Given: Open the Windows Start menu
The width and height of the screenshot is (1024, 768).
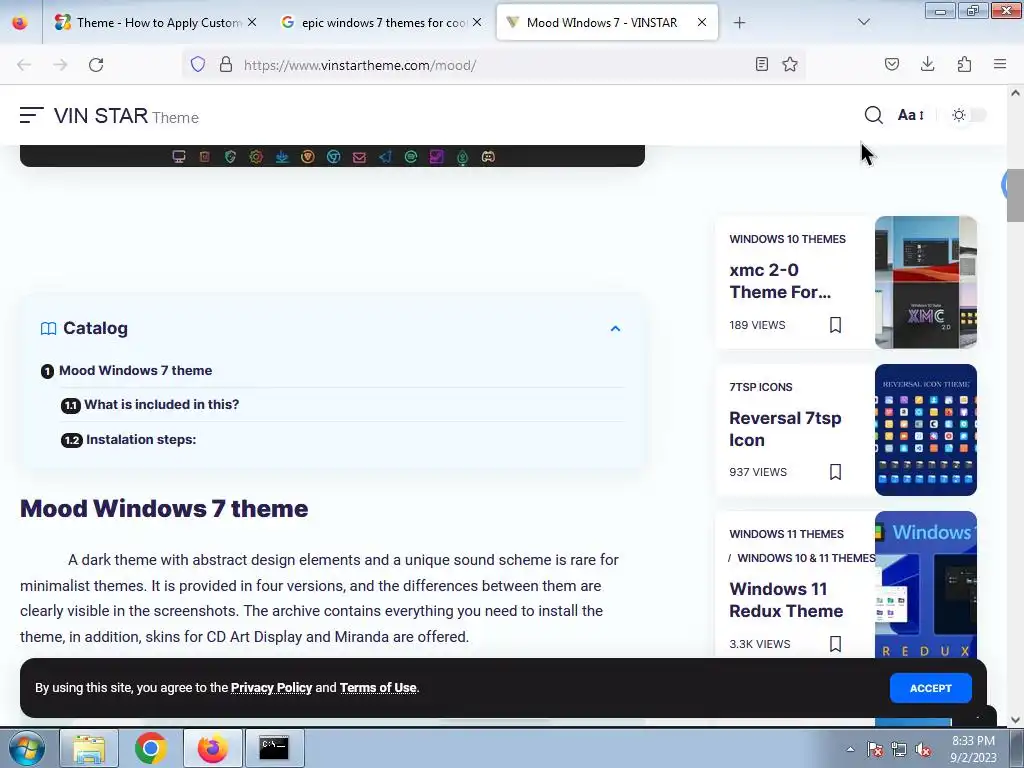Looking at the screenshot, I should pyautogui.click(x=26, y=748).
